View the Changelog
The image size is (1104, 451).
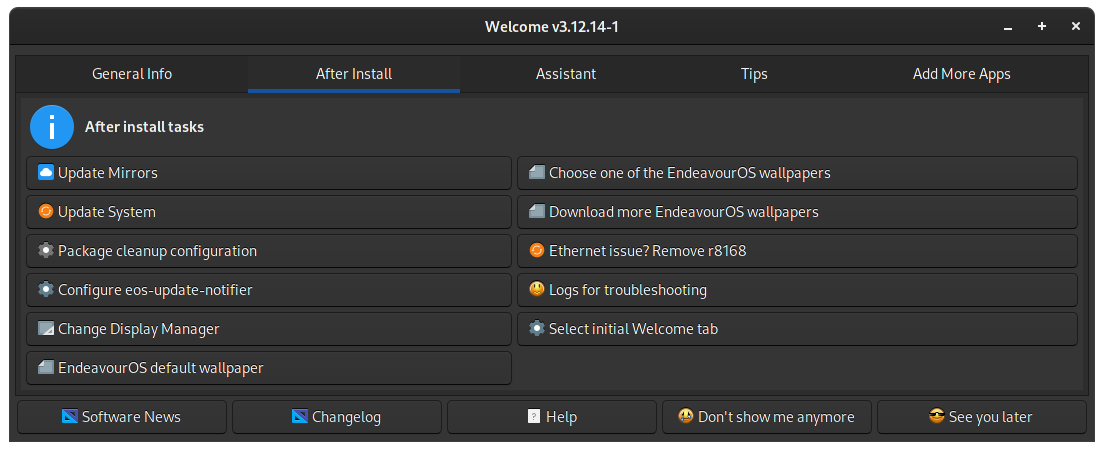click(337, 417)
